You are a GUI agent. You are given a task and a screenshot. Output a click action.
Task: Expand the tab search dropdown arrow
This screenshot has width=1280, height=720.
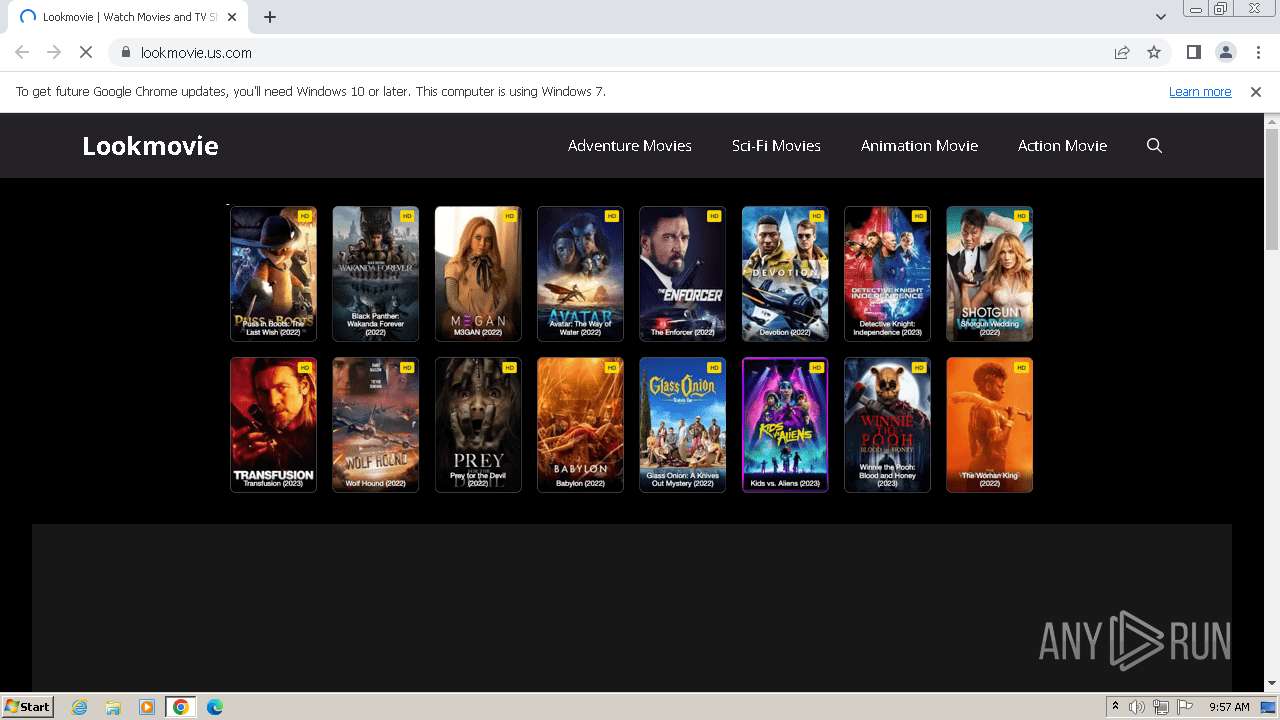[x=1161, y=17]
